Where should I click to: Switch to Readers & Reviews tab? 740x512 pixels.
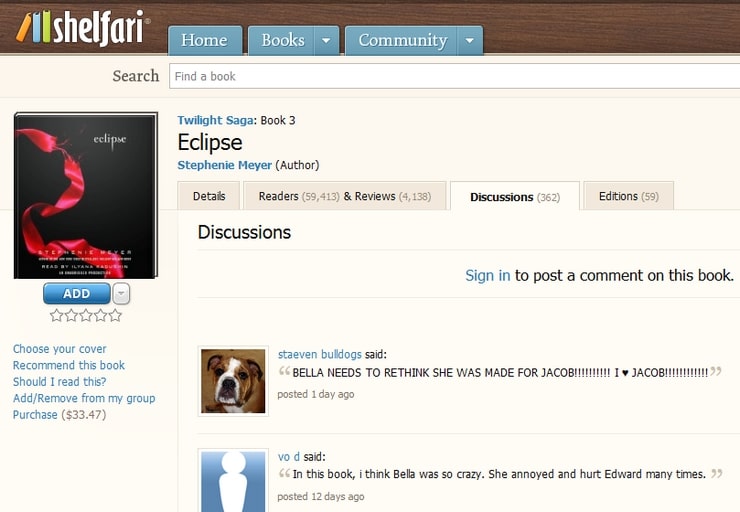point(345,196)
